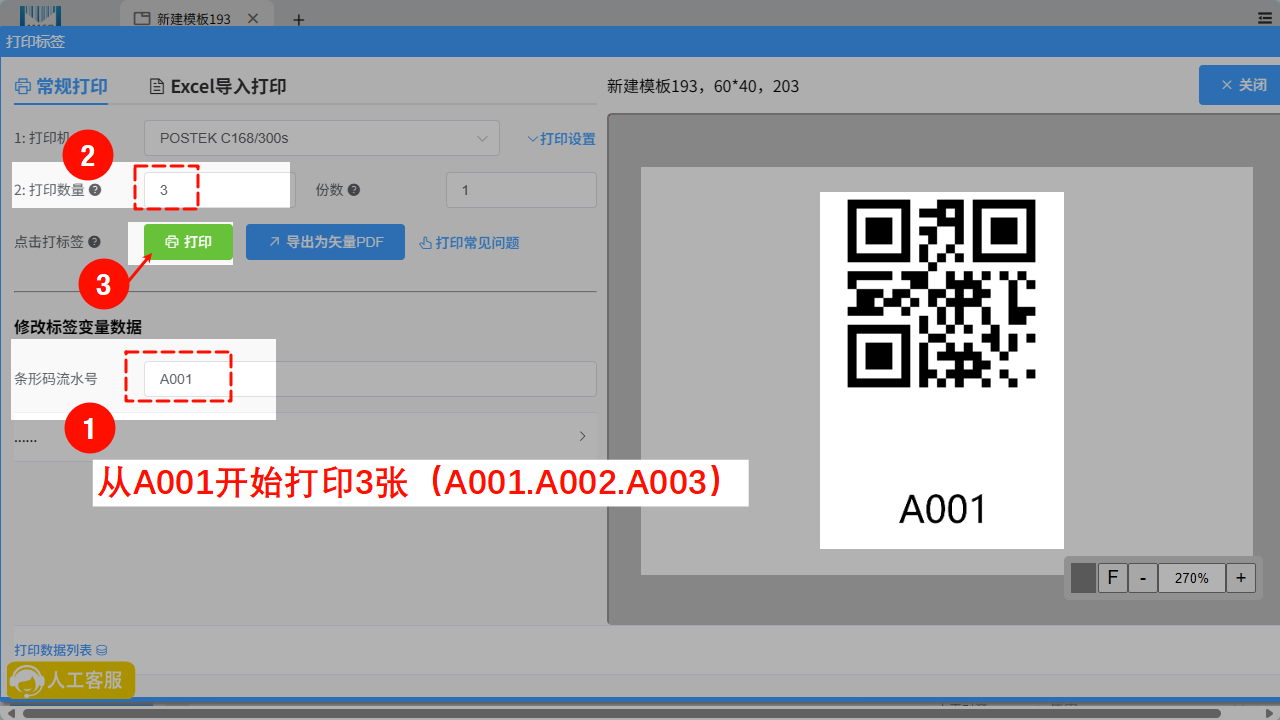Click the horizontal scrollbar at the bottom
The image size is (1280, 720).
point(620,713)
